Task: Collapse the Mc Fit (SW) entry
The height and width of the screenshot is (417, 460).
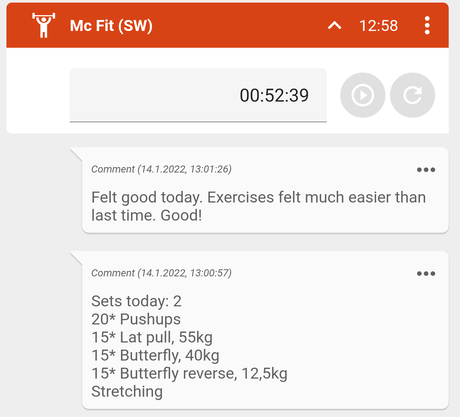Action: tap(334, 26)
